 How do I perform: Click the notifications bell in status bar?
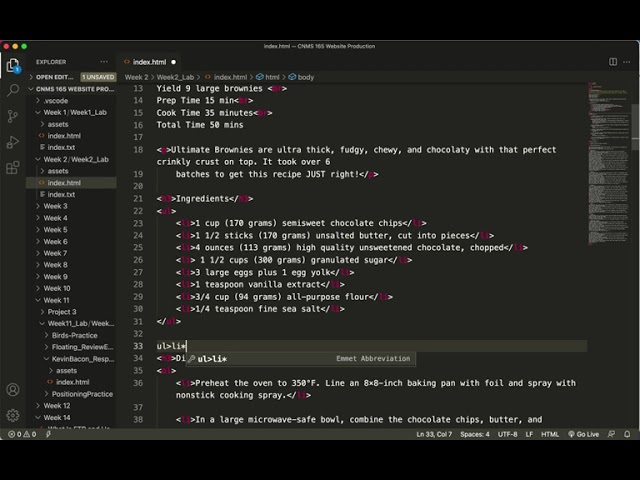(x=627, y=434)
